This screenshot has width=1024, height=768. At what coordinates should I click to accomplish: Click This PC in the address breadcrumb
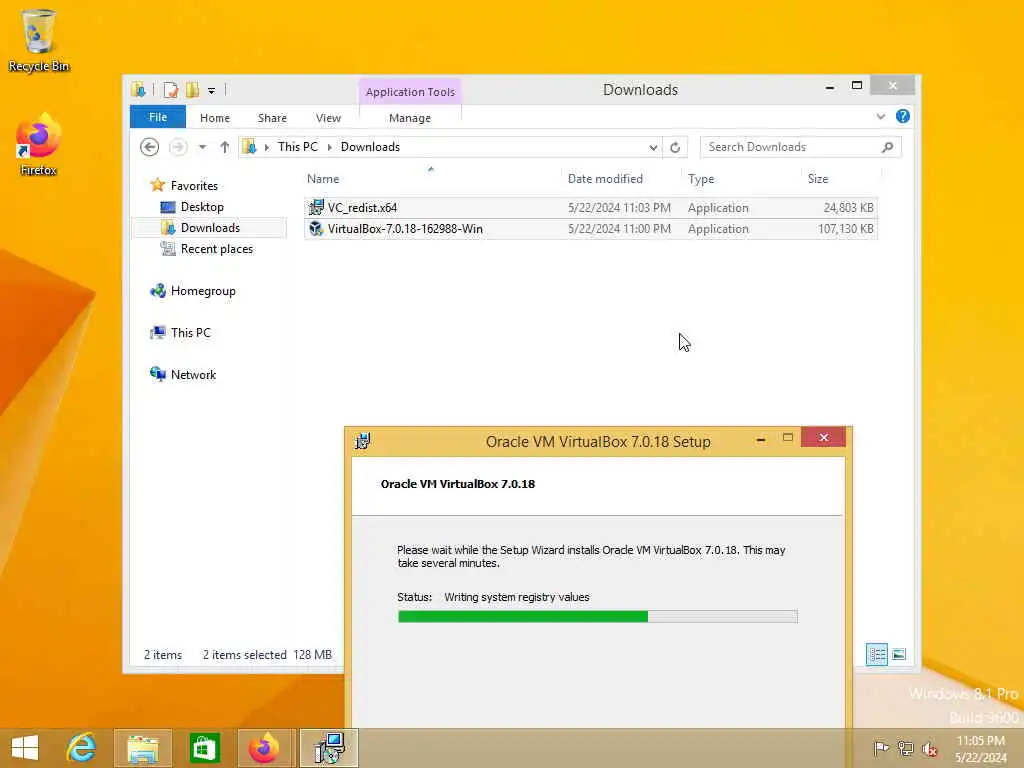(x=298, y=147)
